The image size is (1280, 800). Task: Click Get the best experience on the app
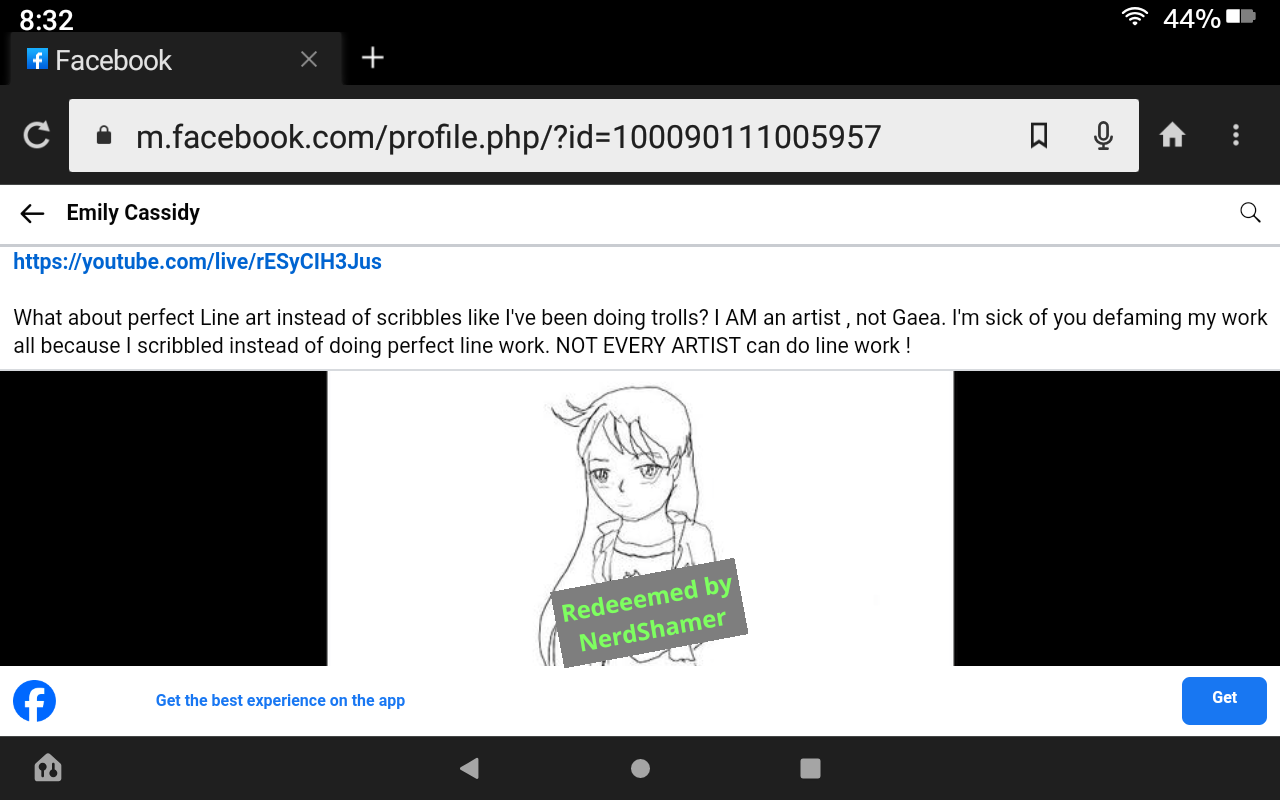click(280, 701)
